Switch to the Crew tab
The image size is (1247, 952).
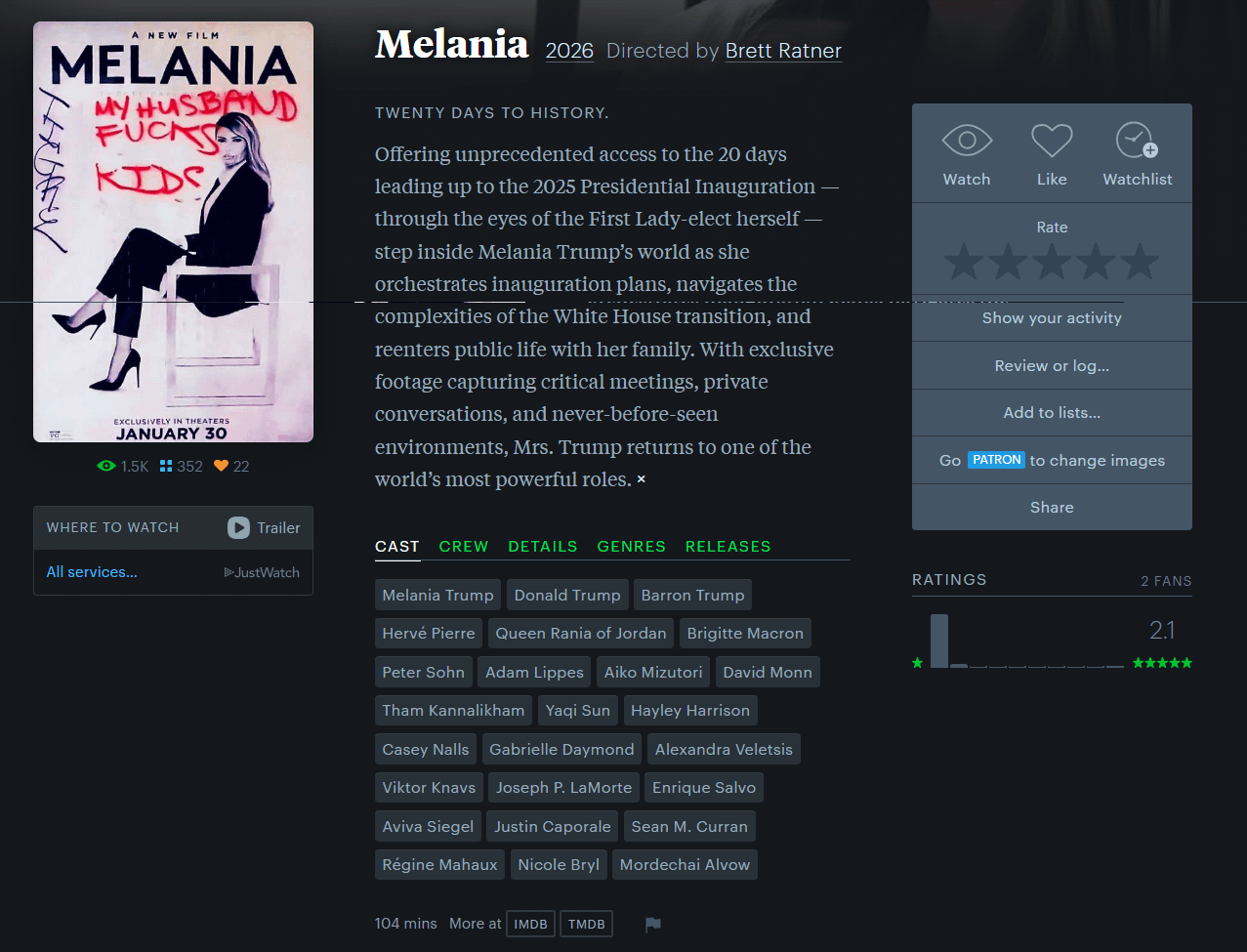[x=464, y=547]
